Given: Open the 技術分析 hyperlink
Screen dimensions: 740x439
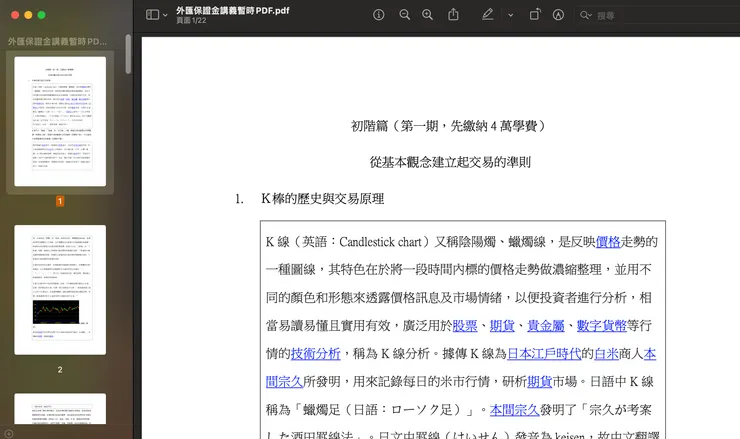Looking at the screenshot, I should pyautogui.click(x=315, y=354).
